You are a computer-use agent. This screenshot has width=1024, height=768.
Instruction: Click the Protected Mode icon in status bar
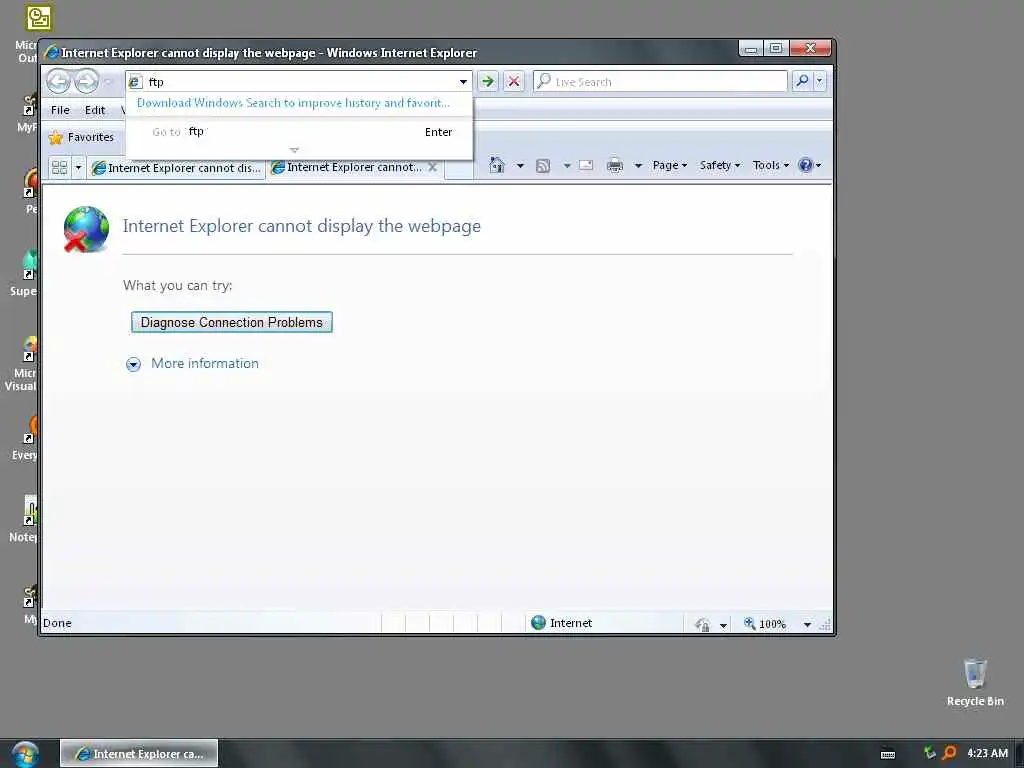[x=703, y=624]
